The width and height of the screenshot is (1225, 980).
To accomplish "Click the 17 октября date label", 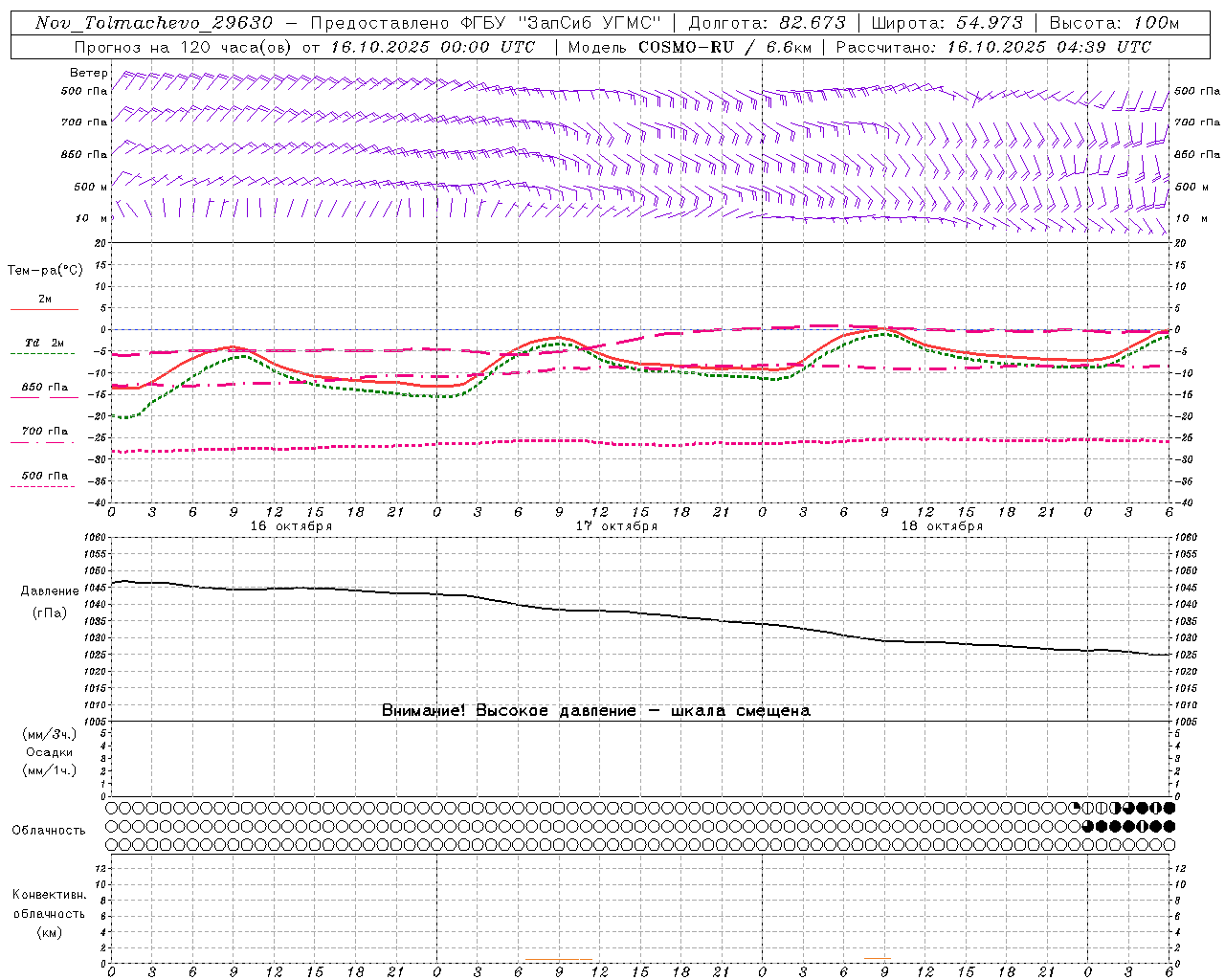I will [616, 526].
